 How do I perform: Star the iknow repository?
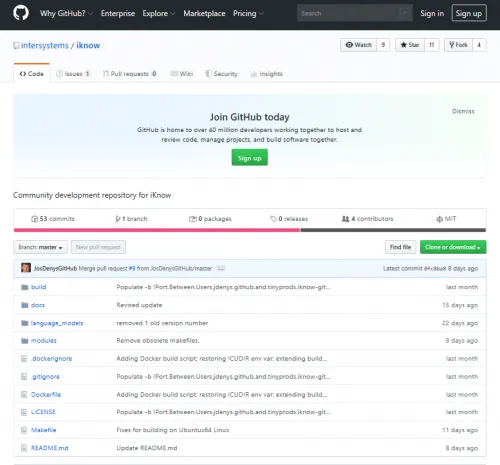[x=410, y=45]
